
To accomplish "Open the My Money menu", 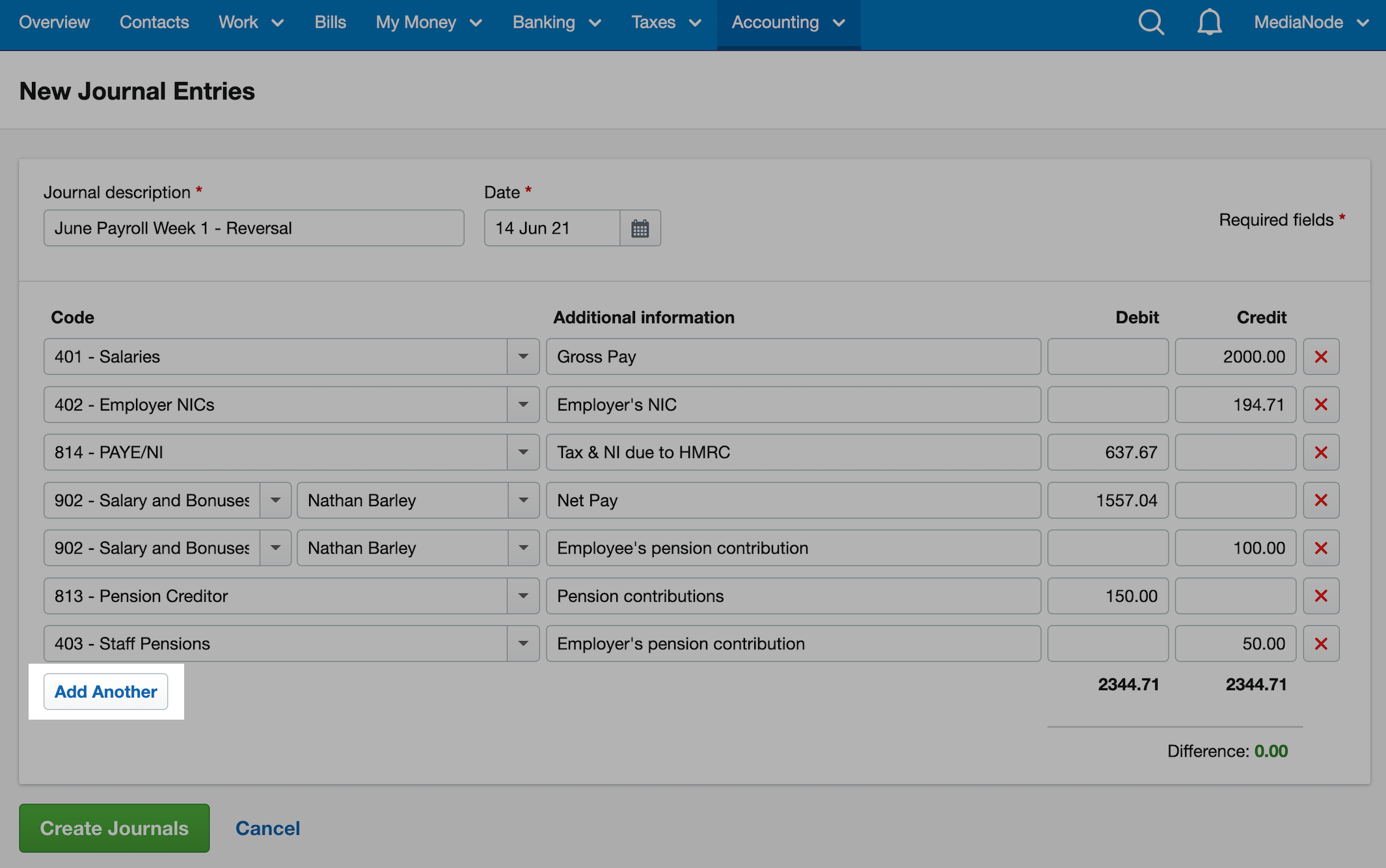I will [429, 22].
